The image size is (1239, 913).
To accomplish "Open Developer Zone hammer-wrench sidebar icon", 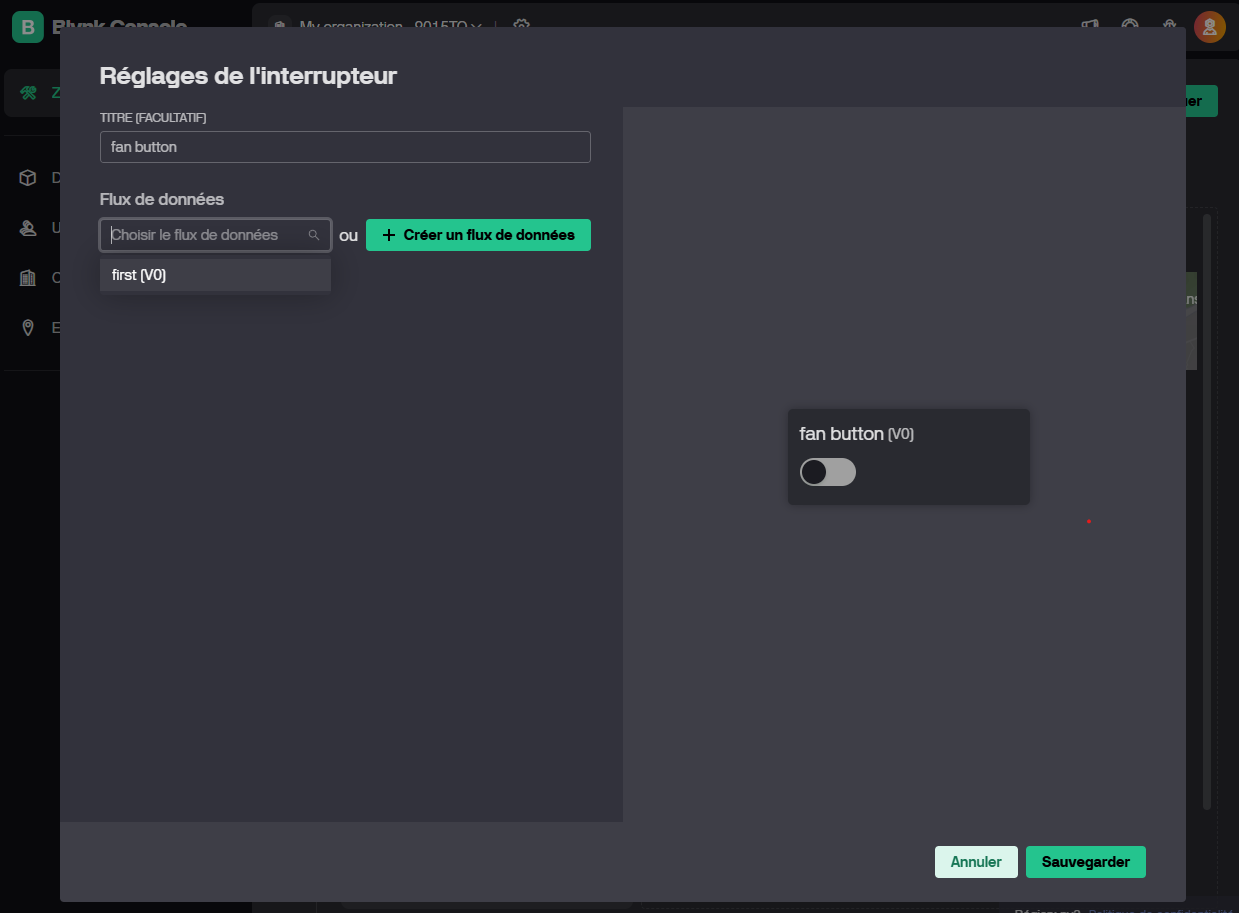I will coord(28,93).
